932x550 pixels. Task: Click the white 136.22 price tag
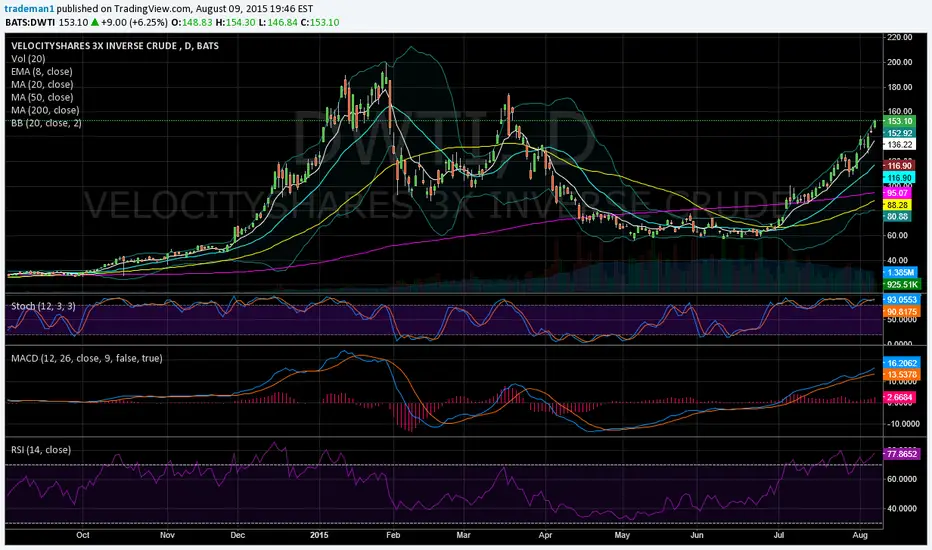click(x=900, y=144)
